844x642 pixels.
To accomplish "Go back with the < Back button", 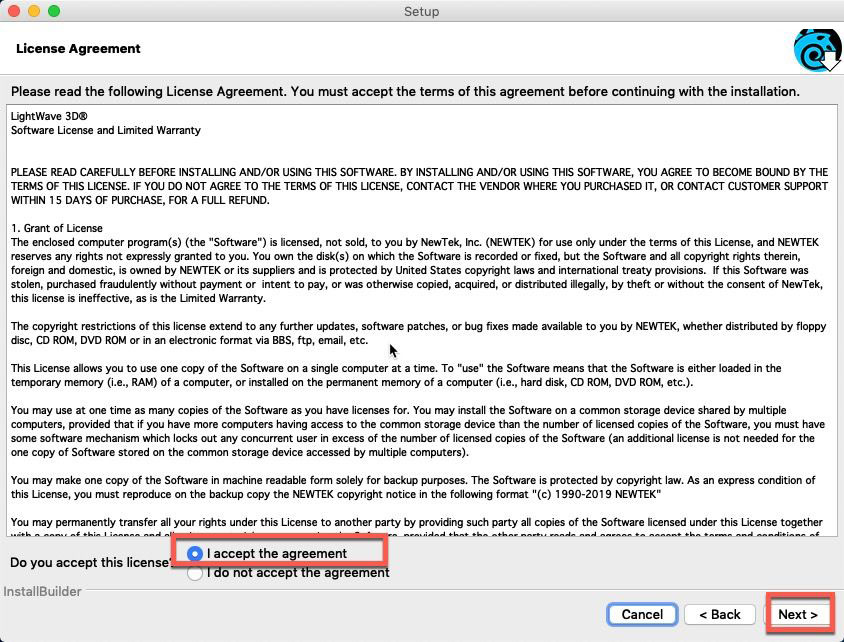I will (x=720, y=615).
